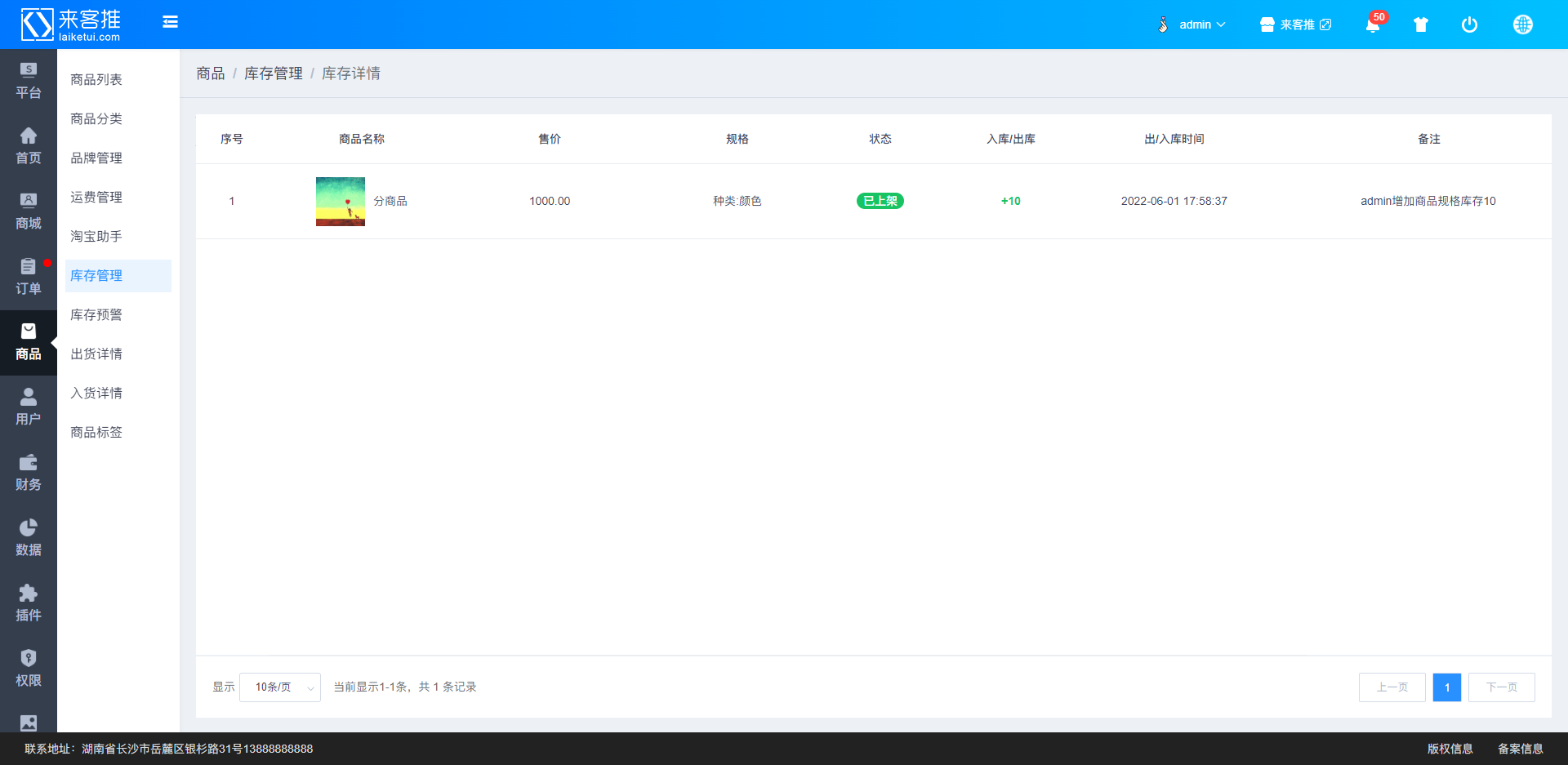1568x765 pixels.
Task: Open the globe language icon
Action: [x=1523, y=24]
